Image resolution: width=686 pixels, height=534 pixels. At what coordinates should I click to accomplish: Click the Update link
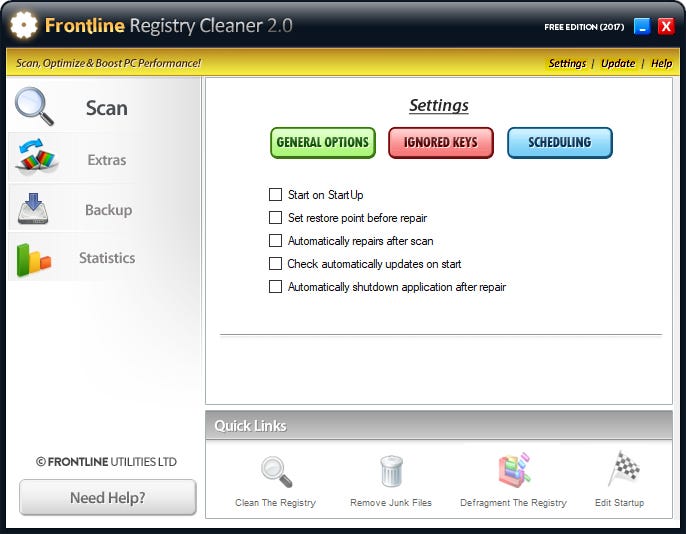click(618, 63)
